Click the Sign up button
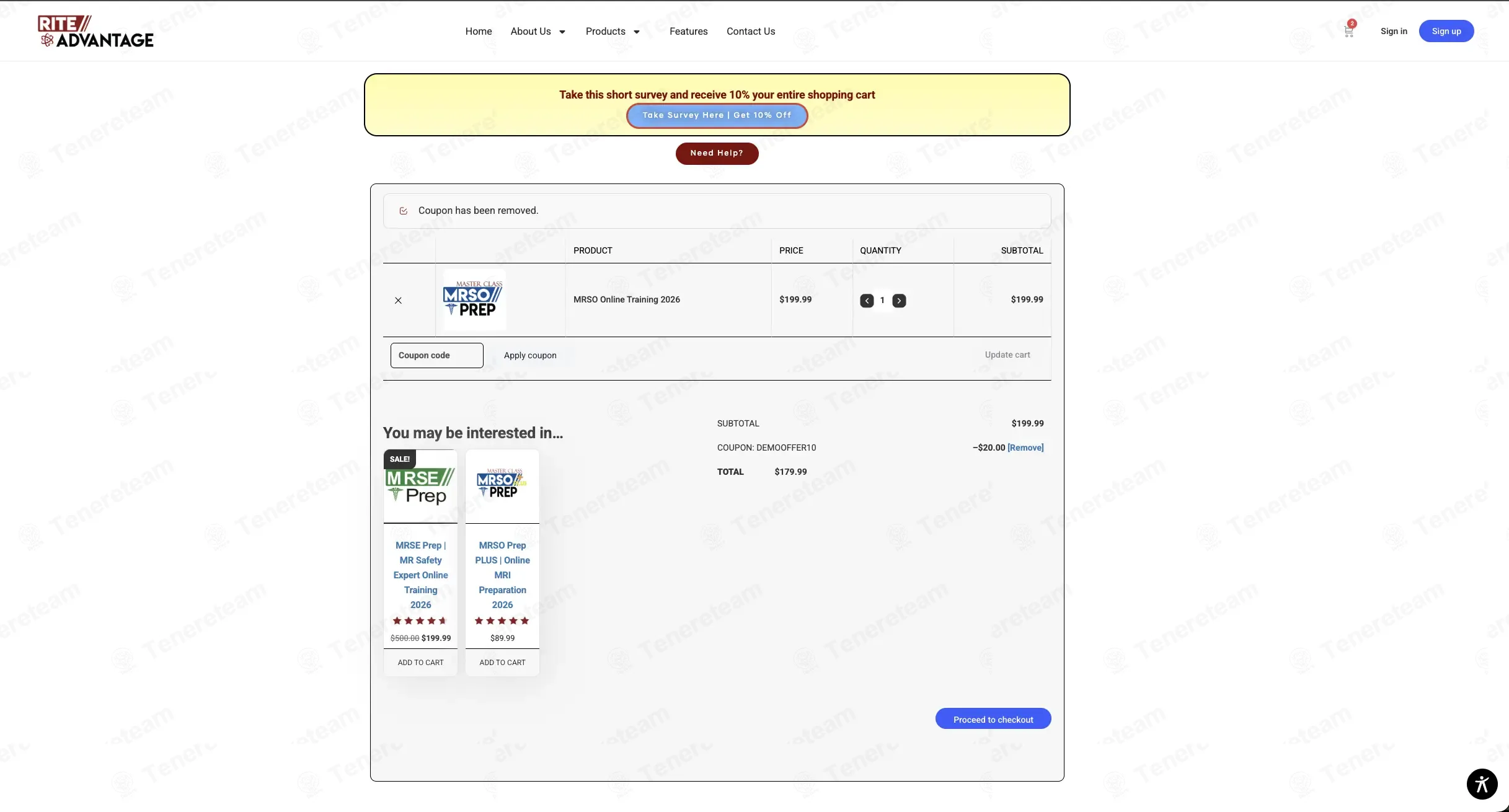1509x812 pixels. click(x=1446, y=31)
